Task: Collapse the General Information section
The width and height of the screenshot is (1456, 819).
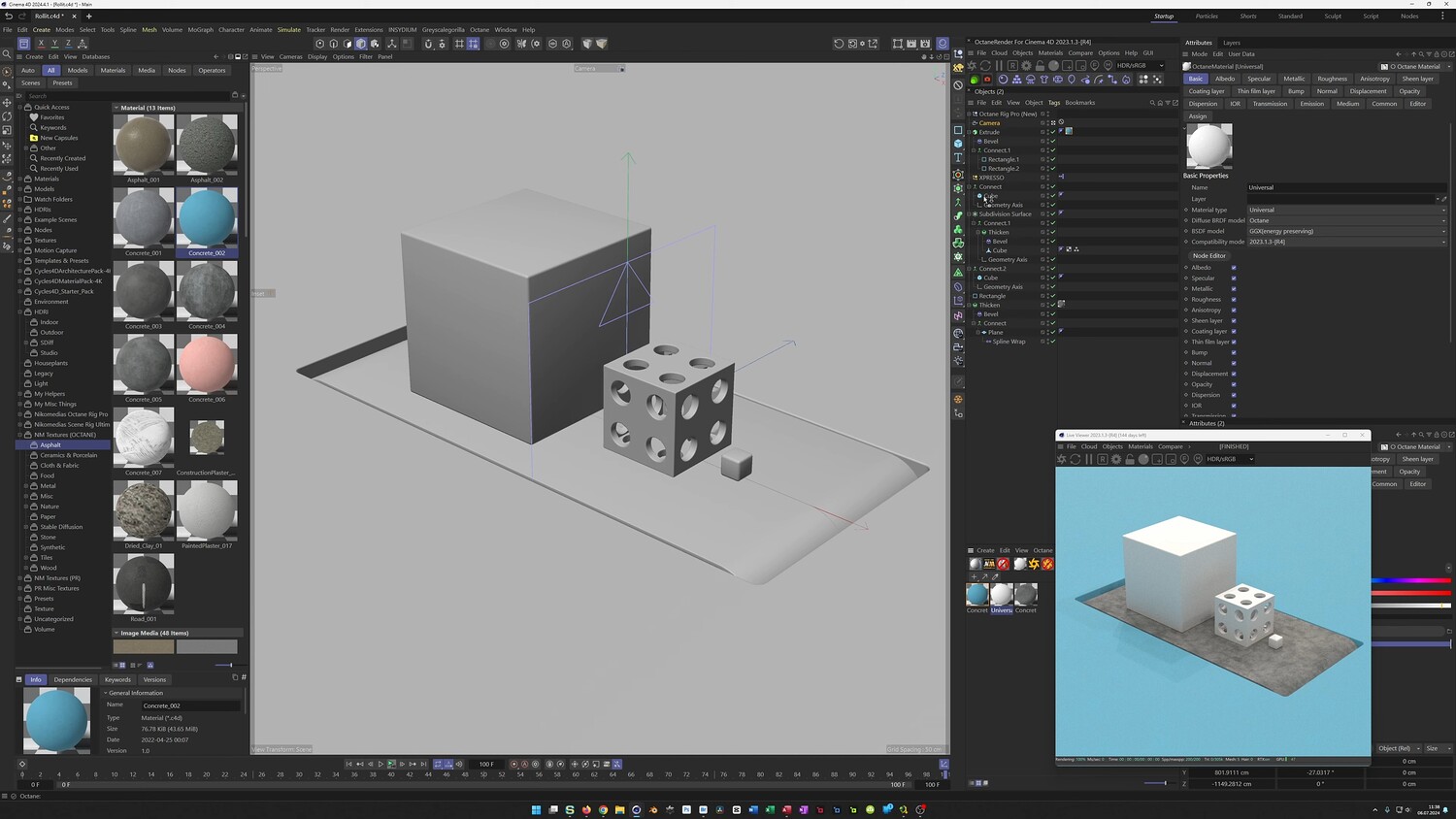Action: point(106,693)
